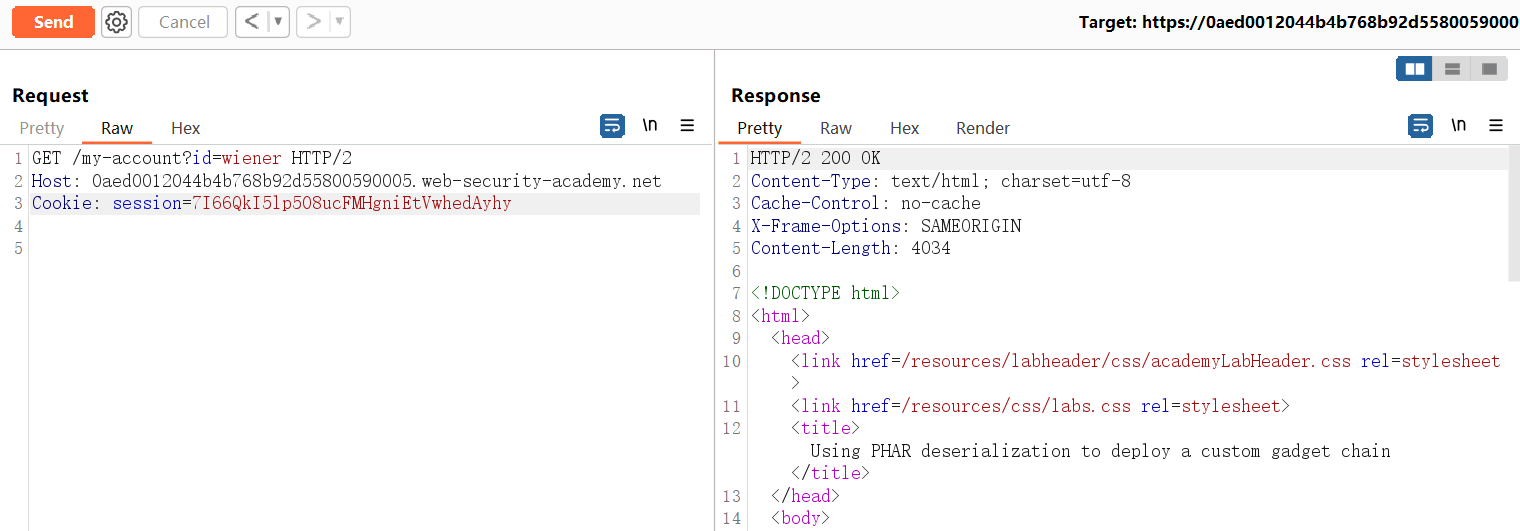The width and height of the screenshot is (1520, 531).
Task: Open the Response Render tab
Action: pos(982,128)
